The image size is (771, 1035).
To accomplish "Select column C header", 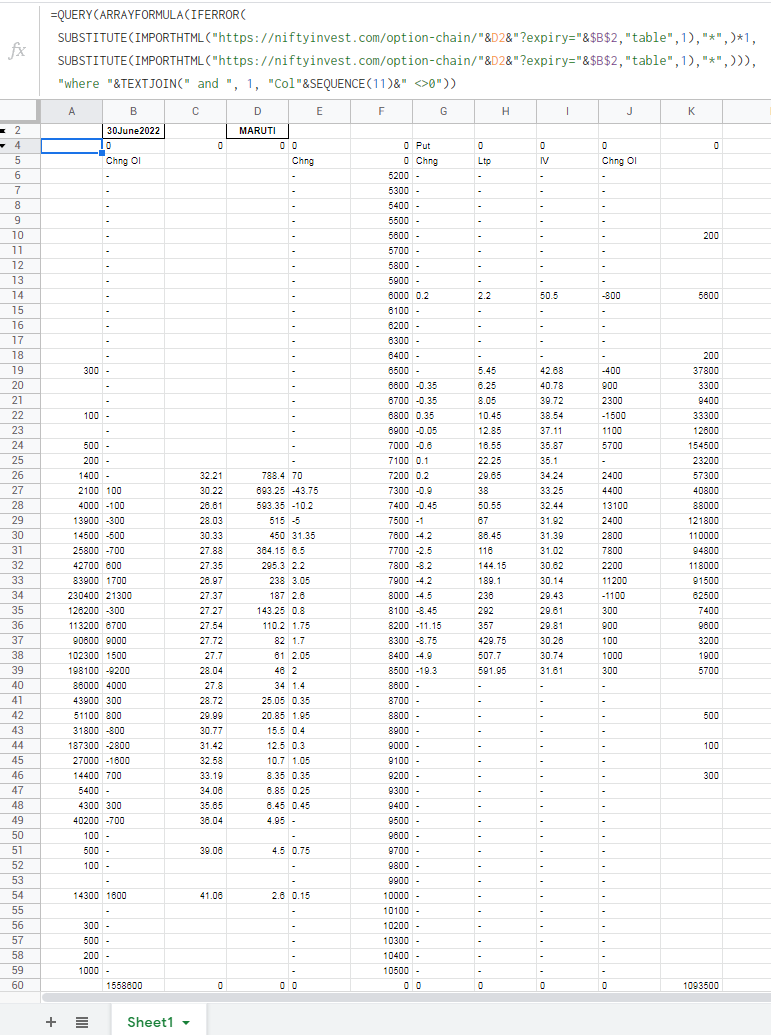I will tap(195, 111).
